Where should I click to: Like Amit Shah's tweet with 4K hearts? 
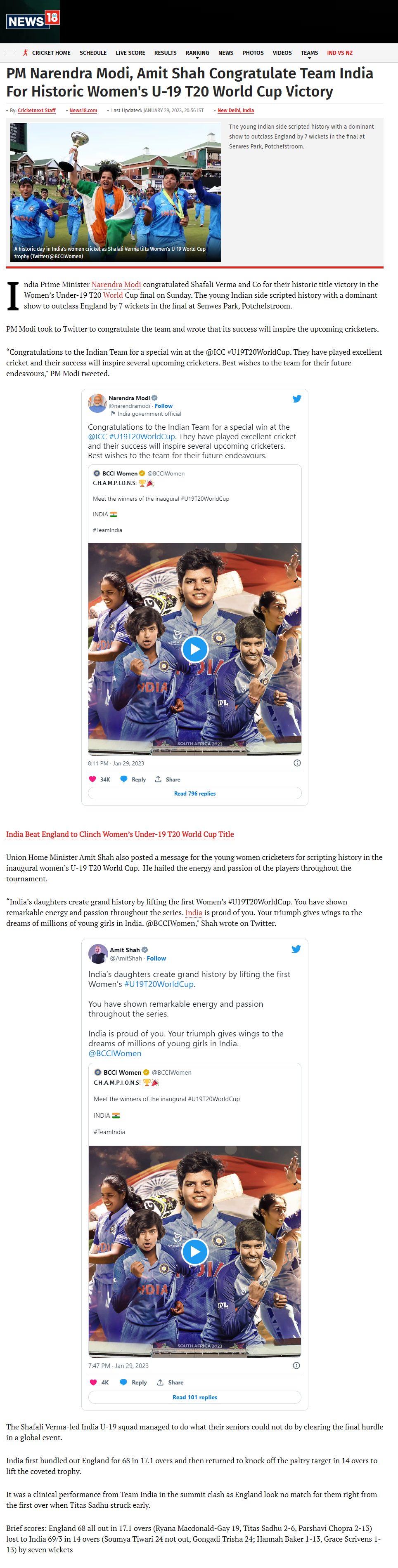93,1382
